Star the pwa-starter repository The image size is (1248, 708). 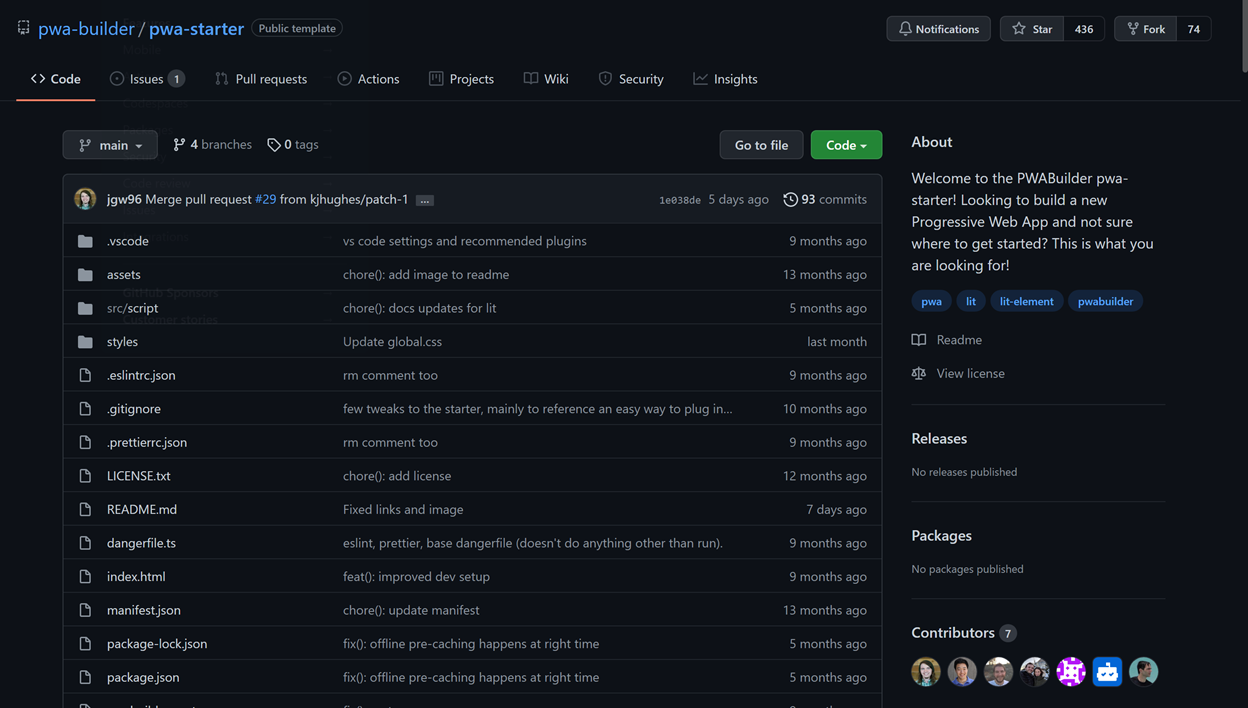pyautogui.click(x=1032, y=29)
